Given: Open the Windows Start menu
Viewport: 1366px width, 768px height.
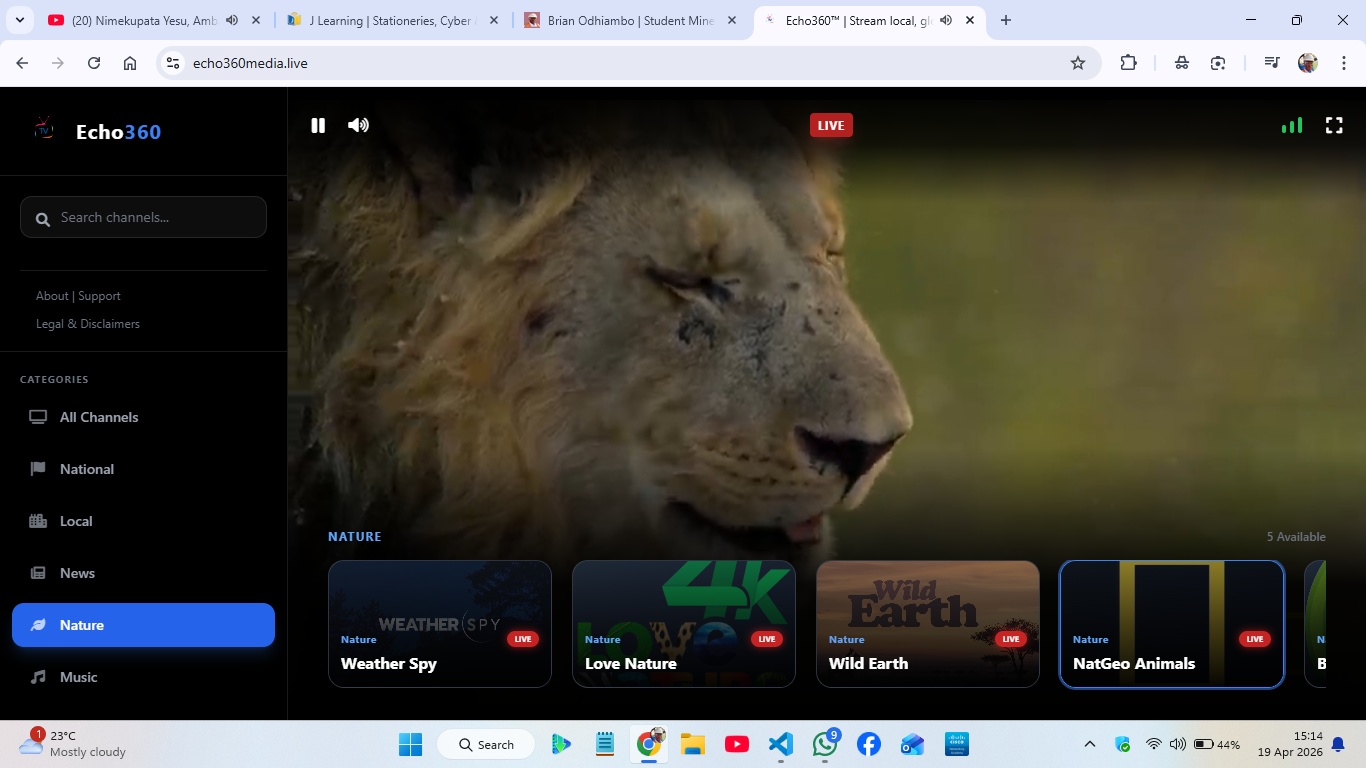Looking at the screenshot, I should coord(410,744).
